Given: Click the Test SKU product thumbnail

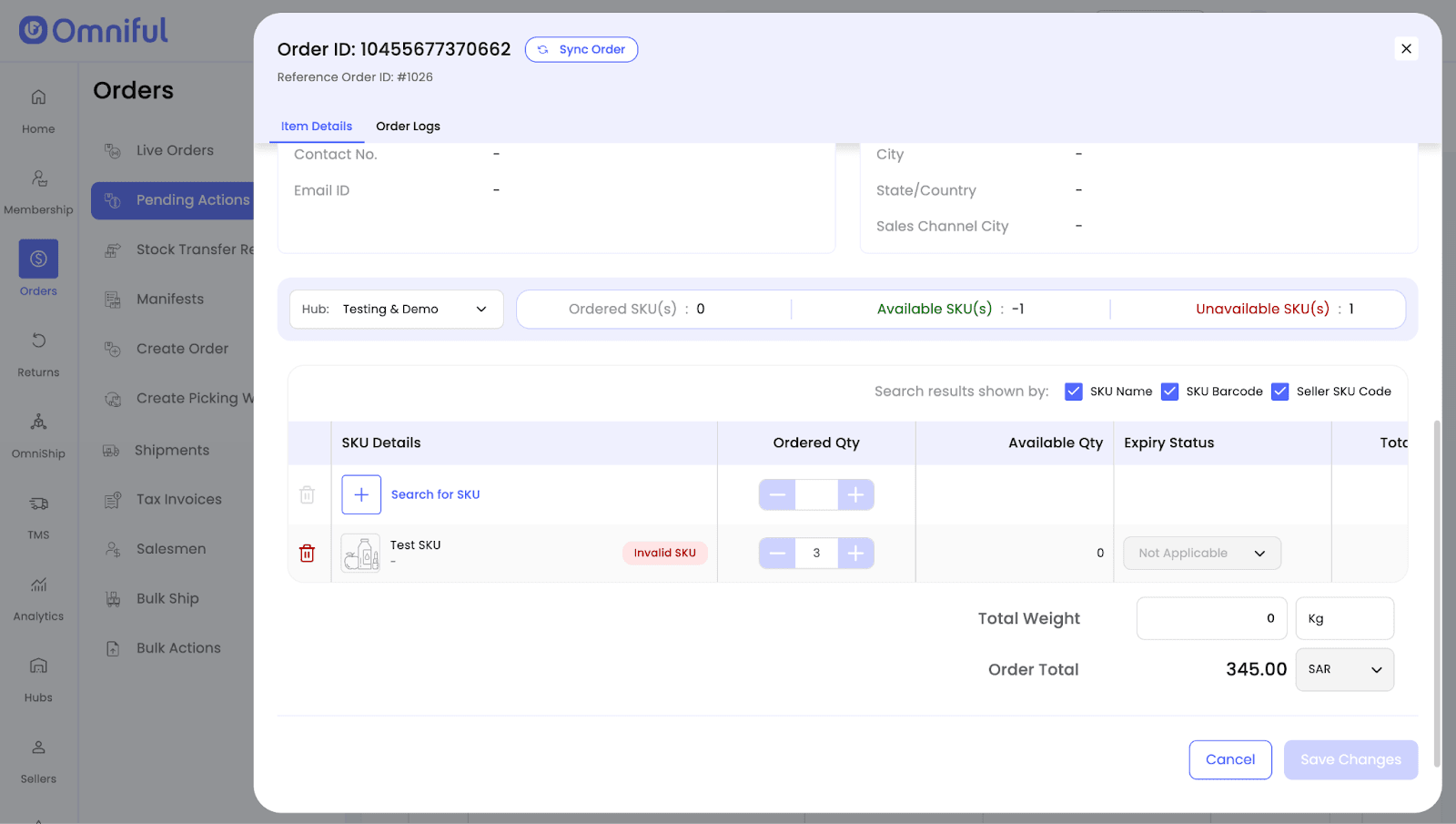Looking at the screenshot, I should [x=361, y=553].
